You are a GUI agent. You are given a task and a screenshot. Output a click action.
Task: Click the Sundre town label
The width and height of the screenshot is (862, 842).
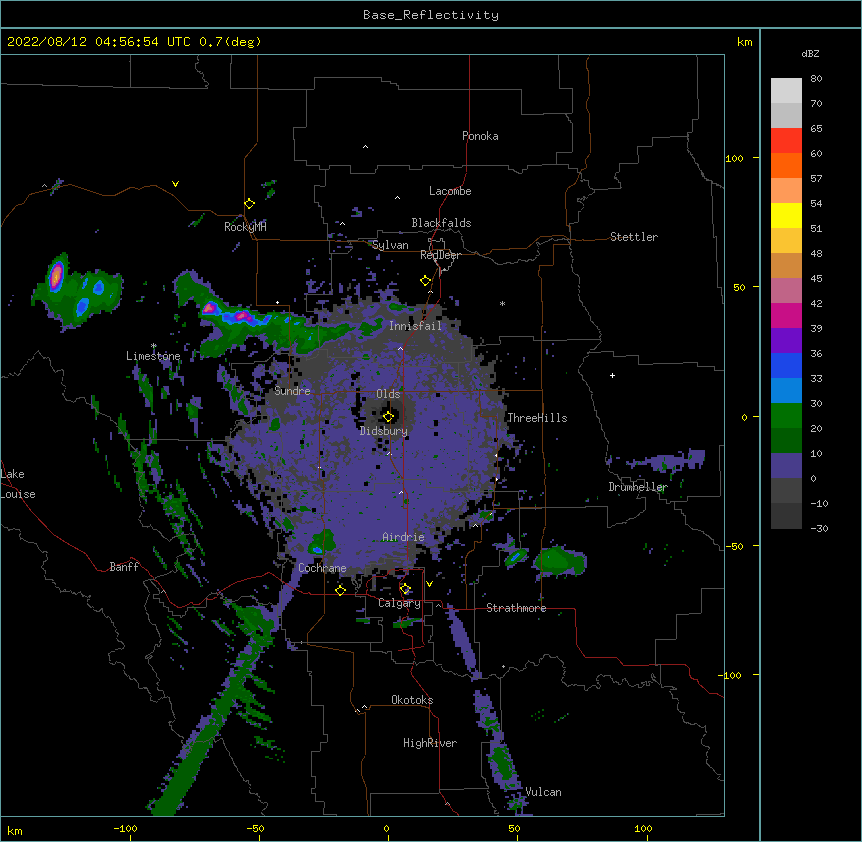point(292,391)
